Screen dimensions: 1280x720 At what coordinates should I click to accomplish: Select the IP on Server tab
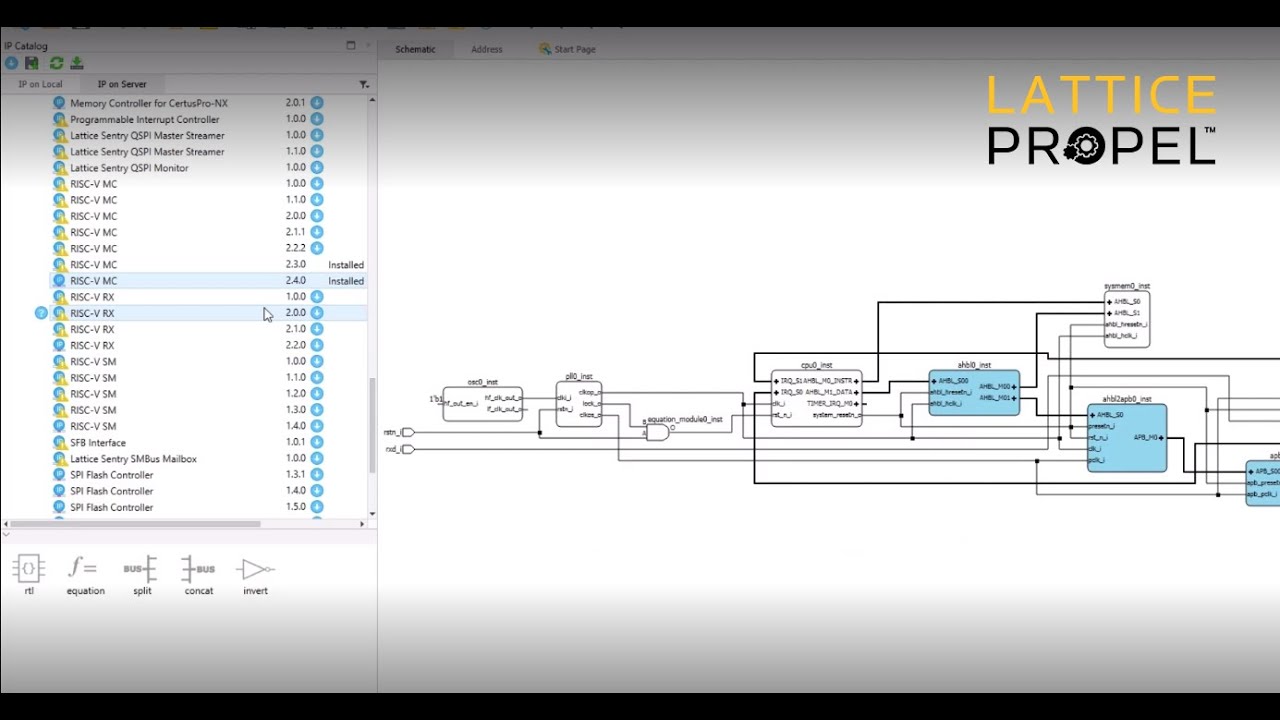[122, 84]
